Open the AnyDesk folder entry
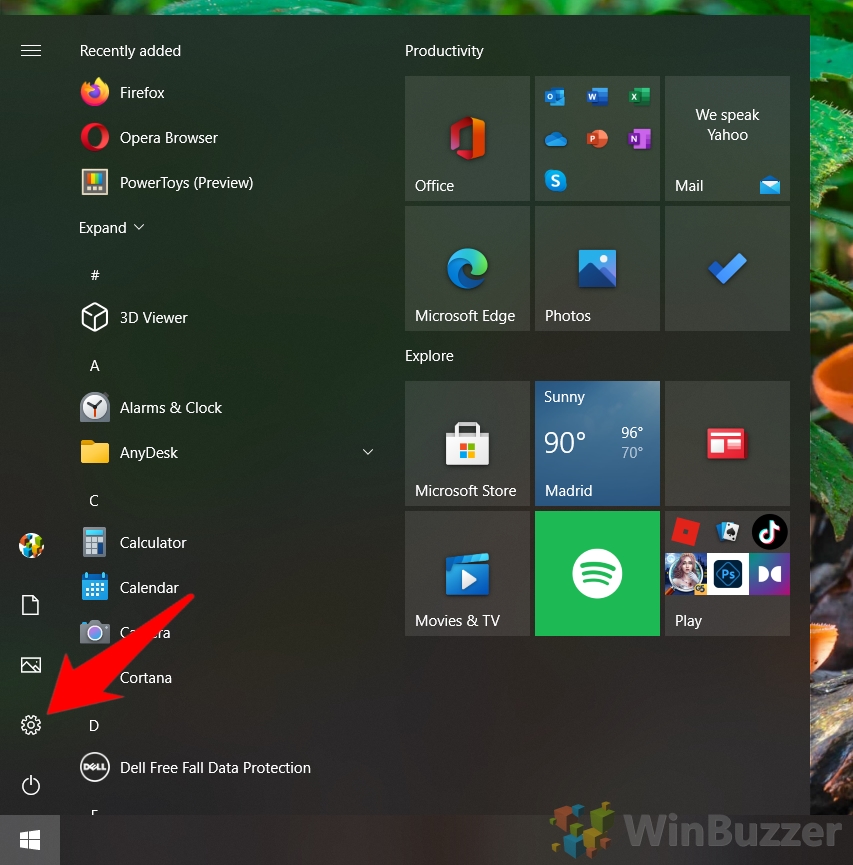853x865 pixels. [x=227, y=452]
